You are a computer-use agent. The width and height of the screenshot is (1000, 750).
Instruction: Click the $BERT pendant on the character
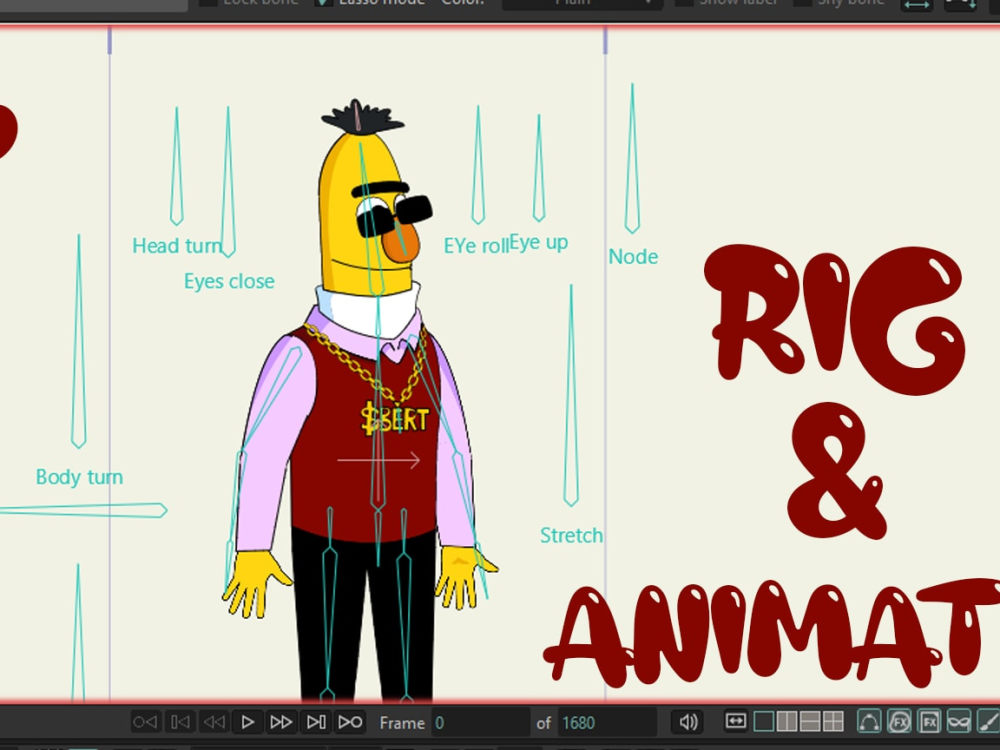[395, 418]
